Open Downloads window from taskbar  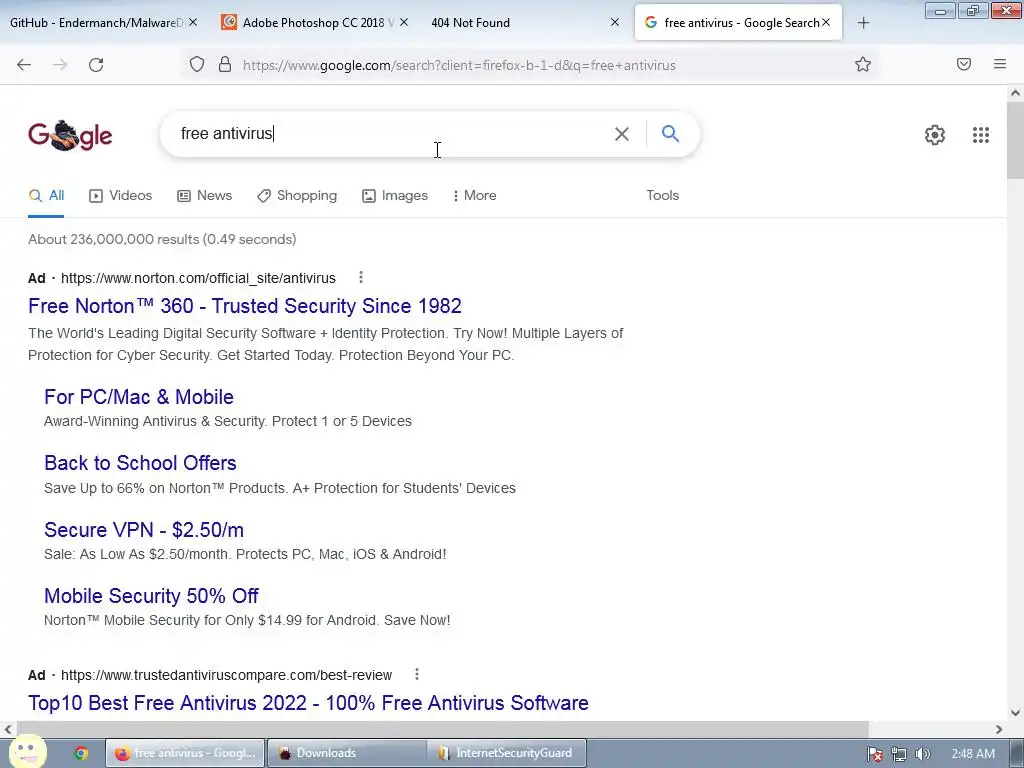pos(346,753)
